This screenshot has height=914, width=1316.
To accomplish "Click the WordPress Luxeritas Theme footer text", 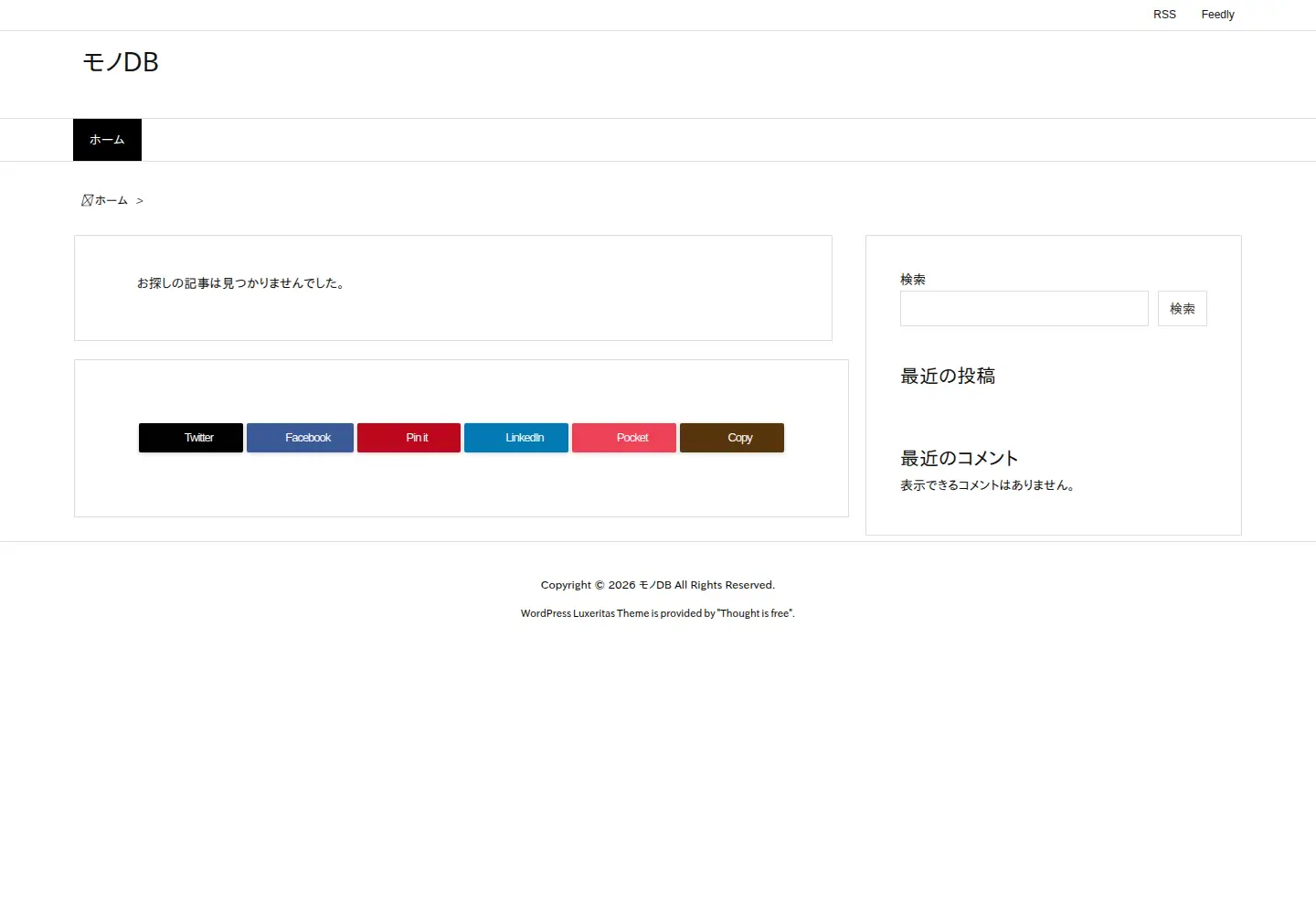I will pyautogui.click(x=658, y=613).
